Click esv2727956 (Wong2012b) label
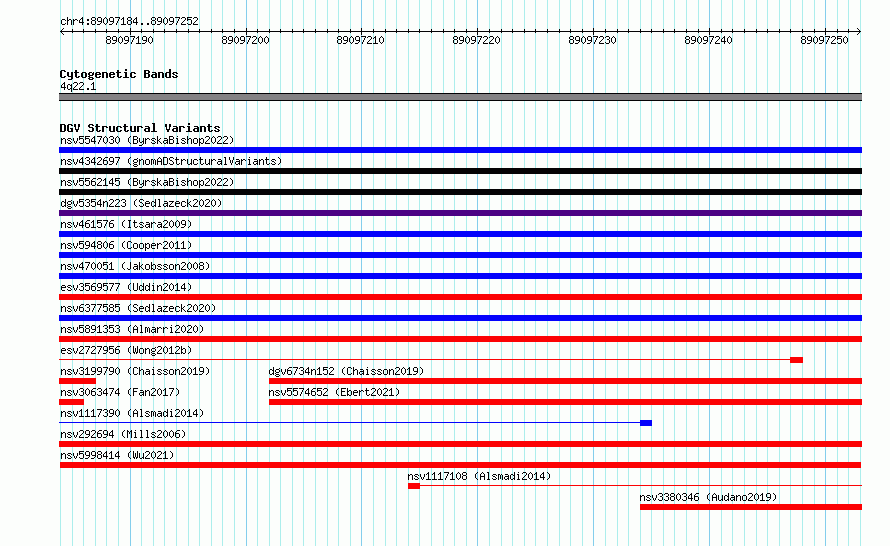The image size is (890, 546). tap(126, 350)
